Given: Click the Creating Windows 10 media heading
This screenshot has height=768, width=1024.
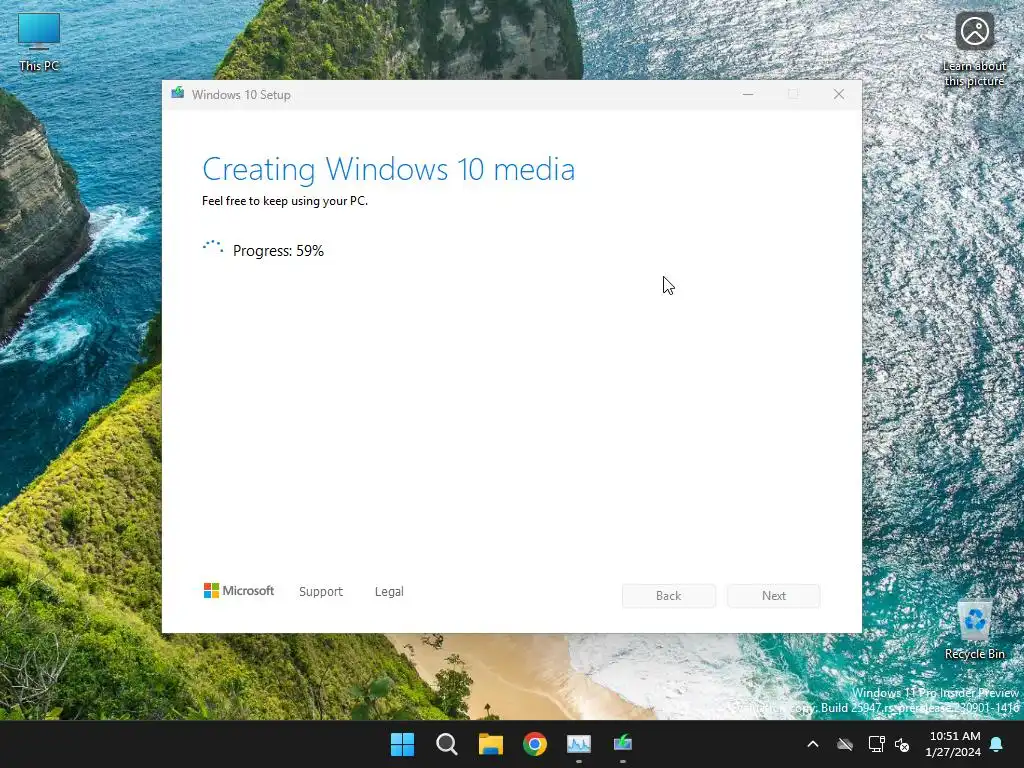Looking at the screenshot, I should tap(389, 169).
